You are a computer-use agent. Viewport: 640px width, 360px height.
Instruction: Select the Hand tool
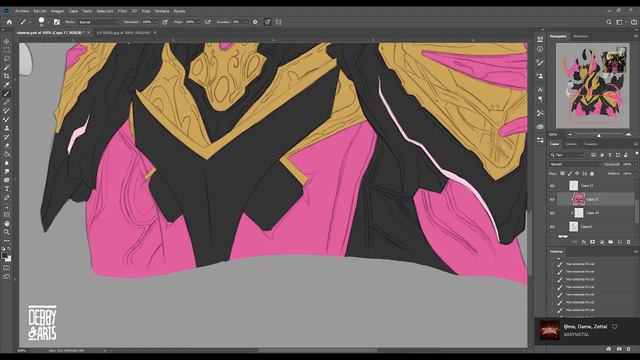pyautogui.click(x=7, y=223)
